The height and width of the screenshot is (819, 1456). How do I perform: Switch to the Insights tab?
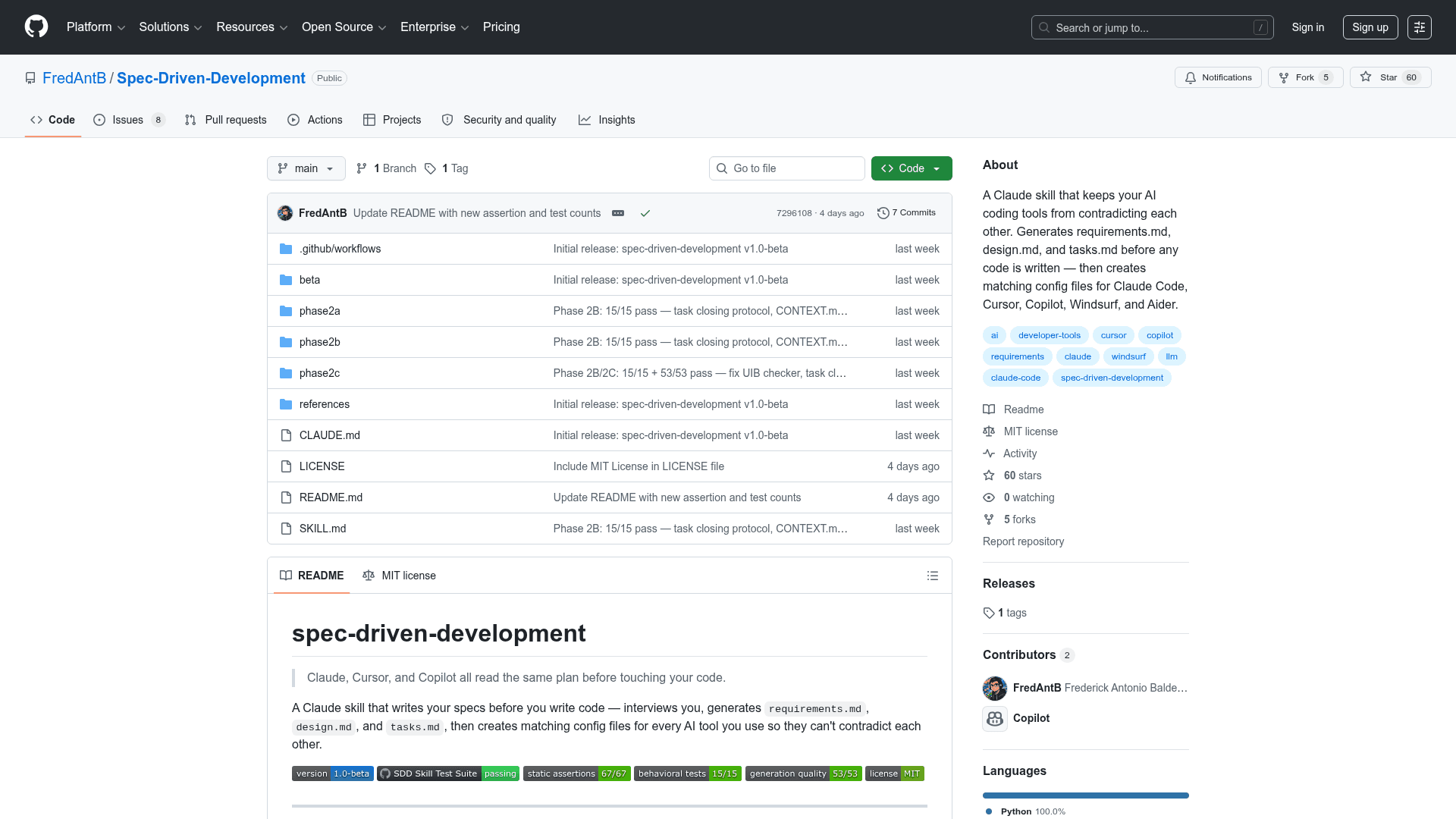coord(607,120)
